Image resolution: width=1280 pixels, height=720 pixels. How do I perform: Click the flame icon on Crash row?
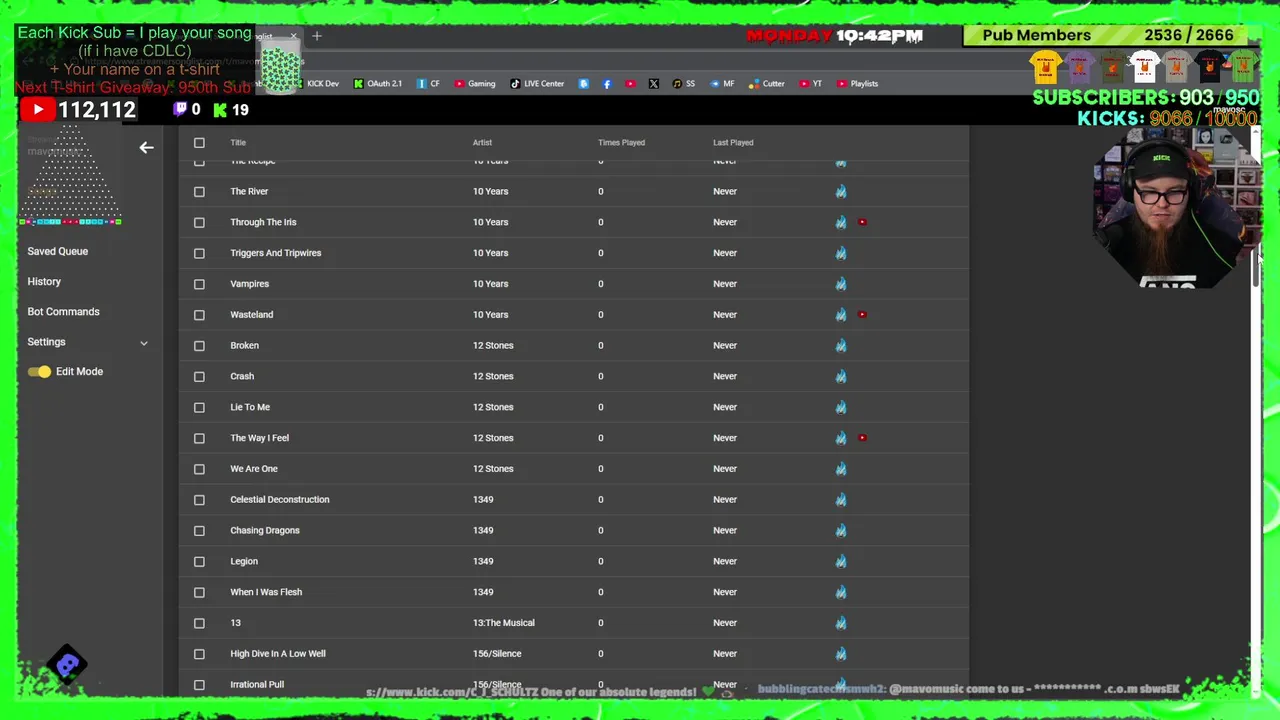coord(841,376)
